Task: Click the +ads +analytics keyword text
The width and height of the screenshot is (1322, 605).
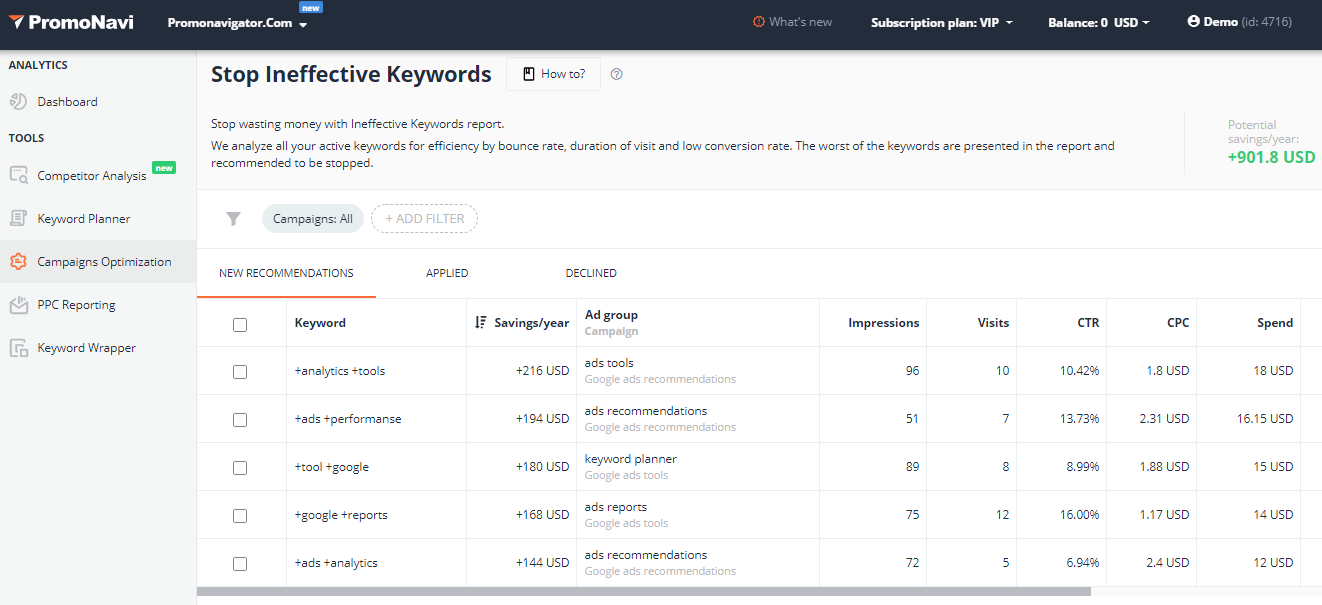Action: pyautogui.click(x=336, y=563)
